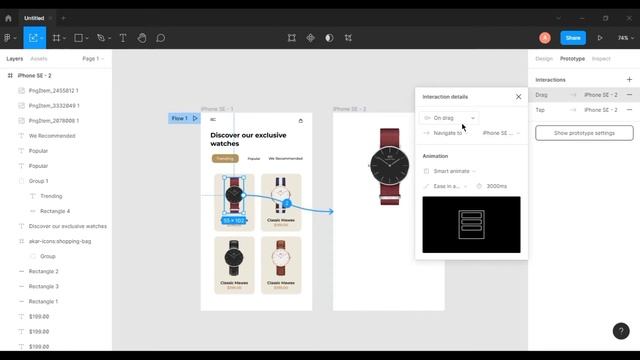Screen dimensions: 640x360
Task: Expand the Shape tool options arrow
Action: (87, 38)
